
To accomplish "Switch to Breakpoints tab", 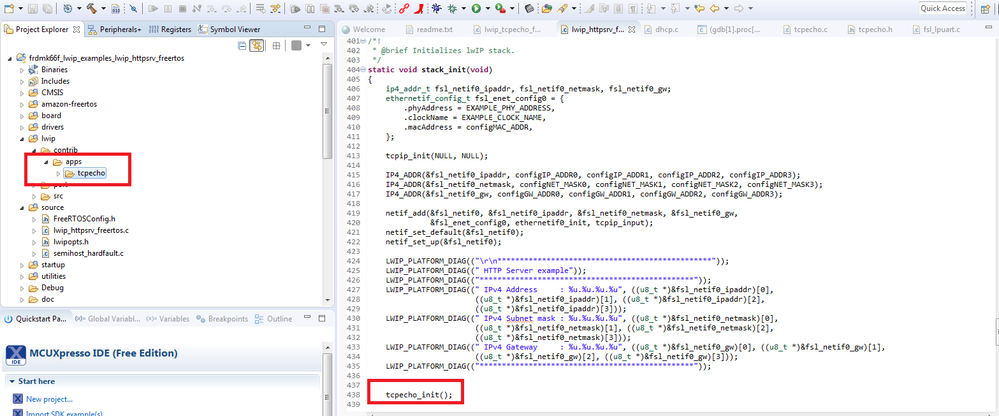I will 222,319.
